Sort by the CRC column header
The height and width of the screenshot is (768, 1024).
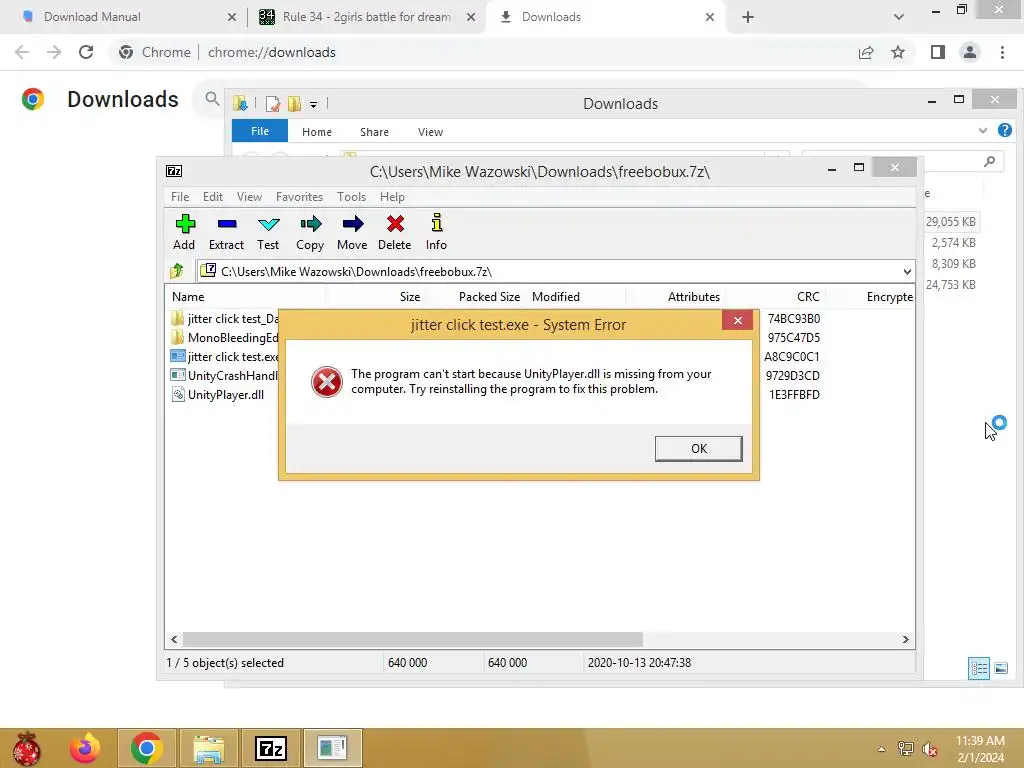(x=776, y=296)
